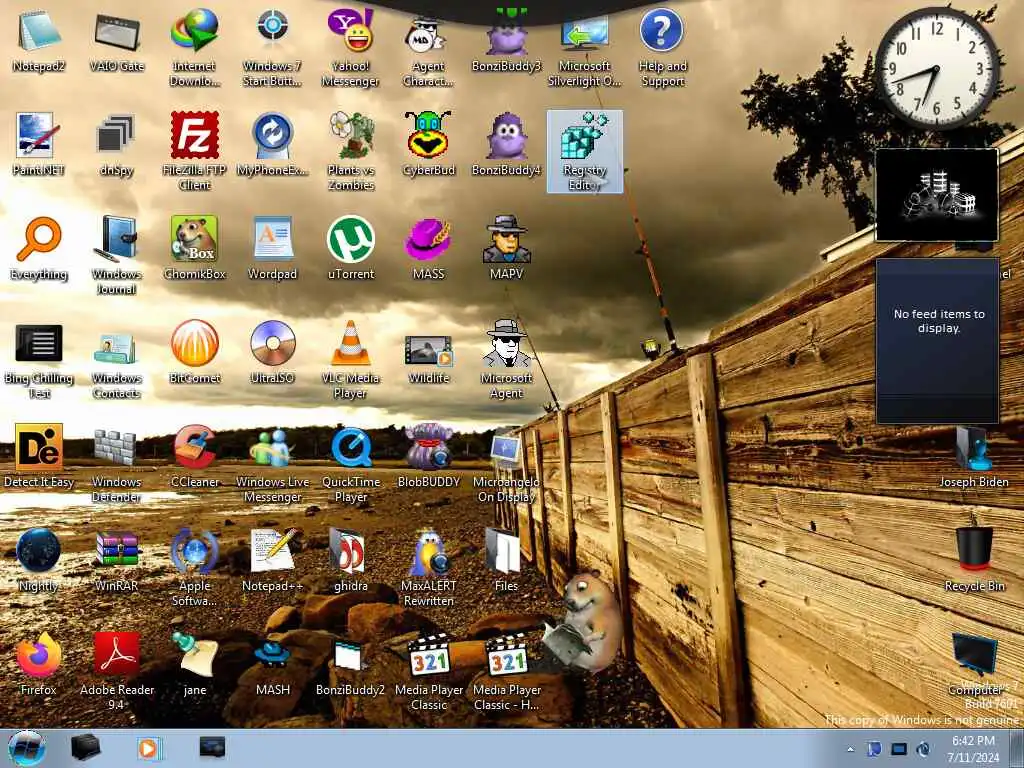Select the BlobBUDDY icon
Viewport: 1024px width, 768px height.
(428, 457)
